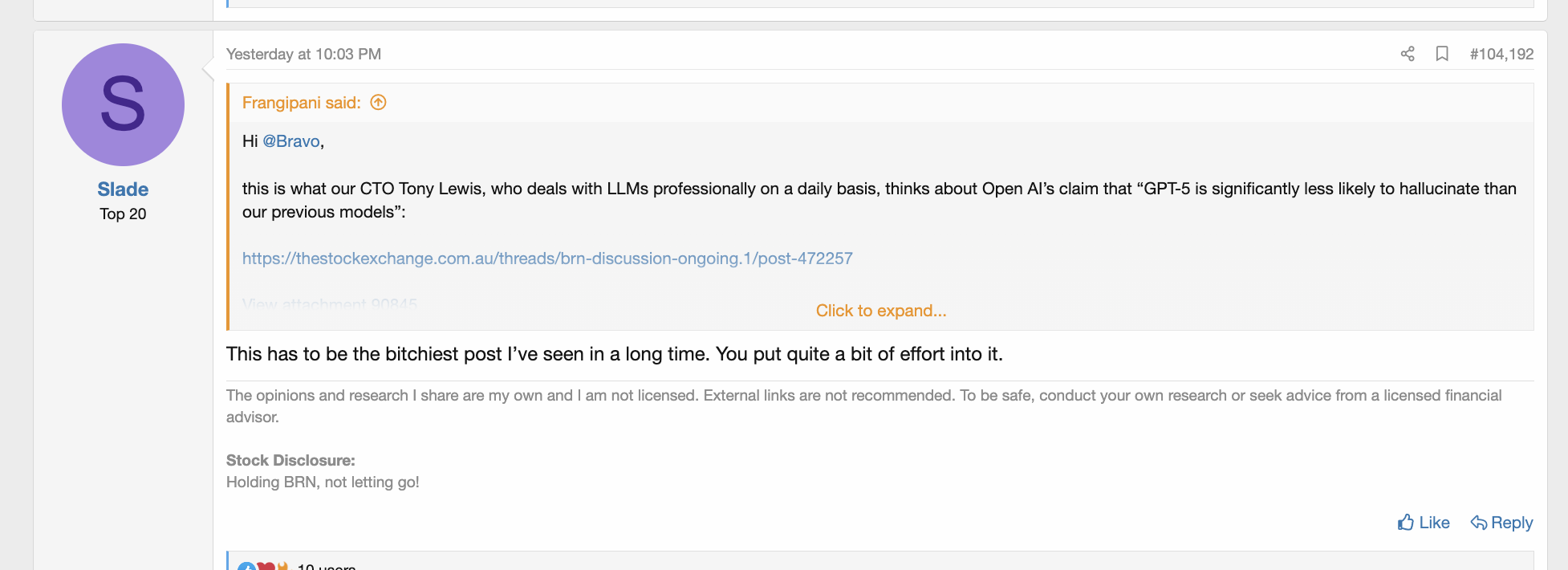The width and height of the screenshot is (1568, 570).
Task: Follow the thestockexchange.com.au thread URL
Action: [x=547, y=259]
